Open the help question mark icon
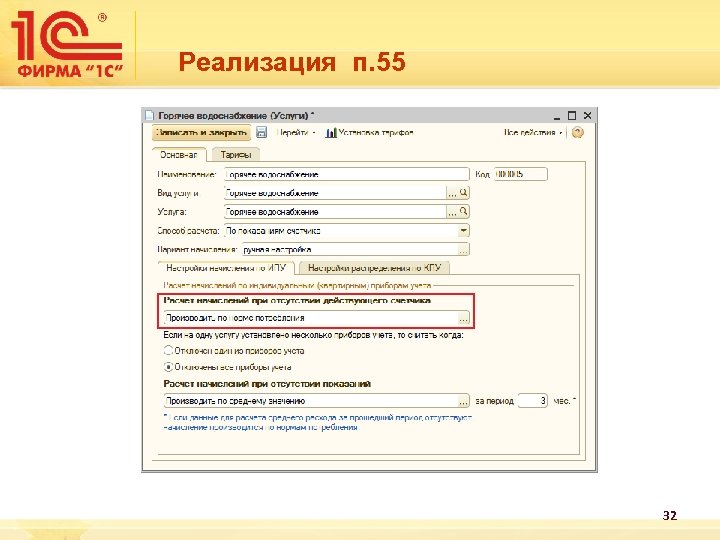This screenshot has width=720, height=540. (578, 133)
